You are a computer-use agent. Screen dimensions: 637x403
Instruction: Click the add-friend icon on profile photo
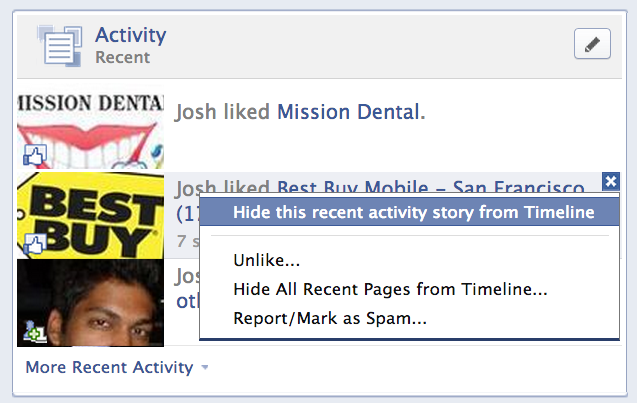tap(34, 333)
